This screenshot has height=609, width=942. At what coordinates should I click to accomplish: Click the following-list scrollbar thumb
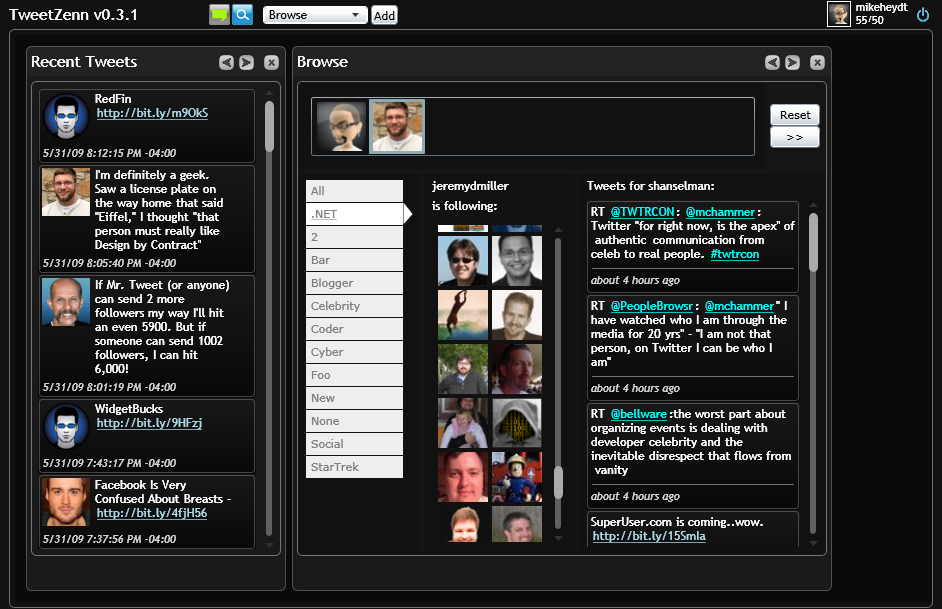tap(558, 482)
